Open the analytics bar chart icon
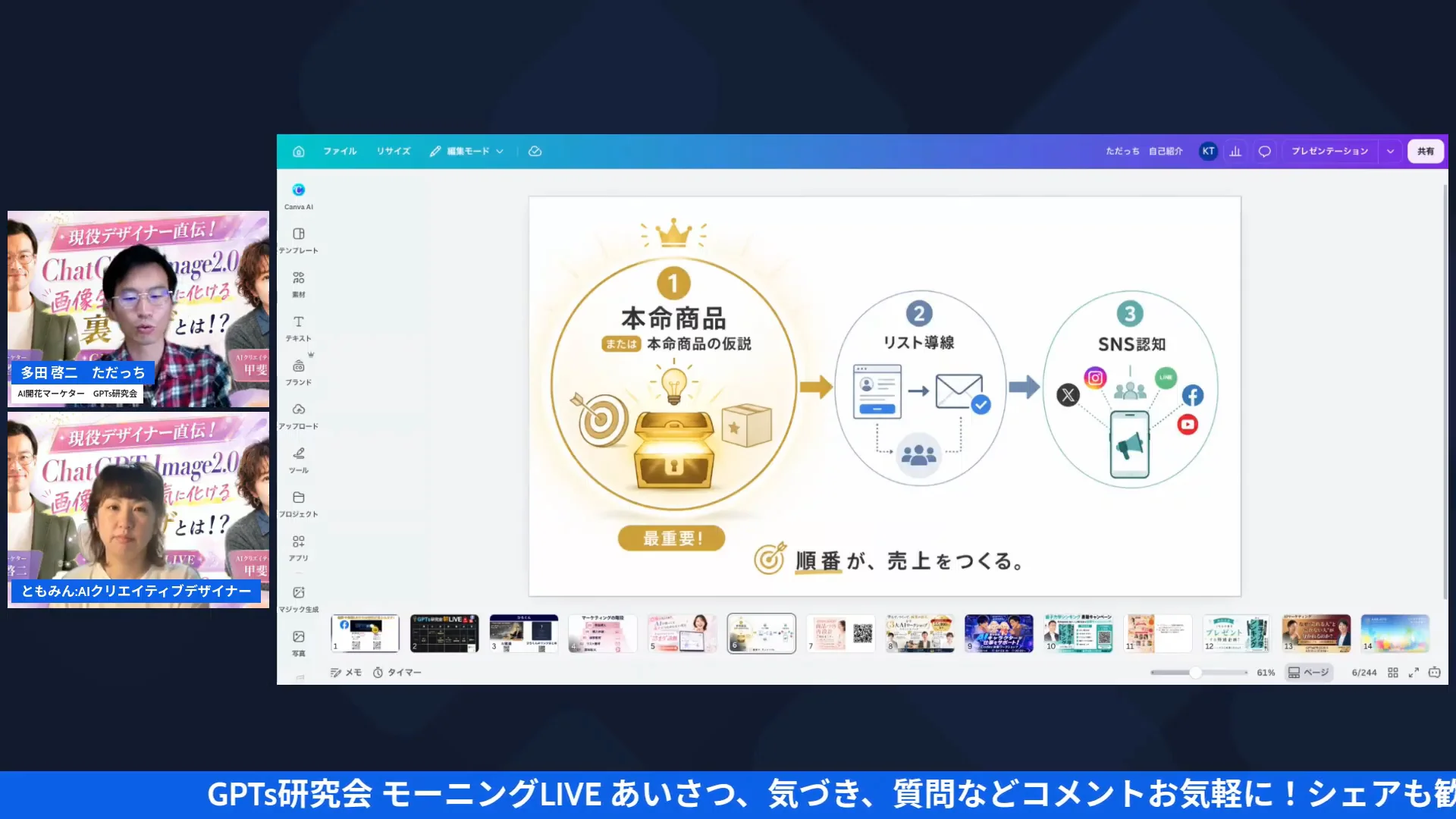Viewport: 1456px width, 819px height. click(x=1235, y=151)
